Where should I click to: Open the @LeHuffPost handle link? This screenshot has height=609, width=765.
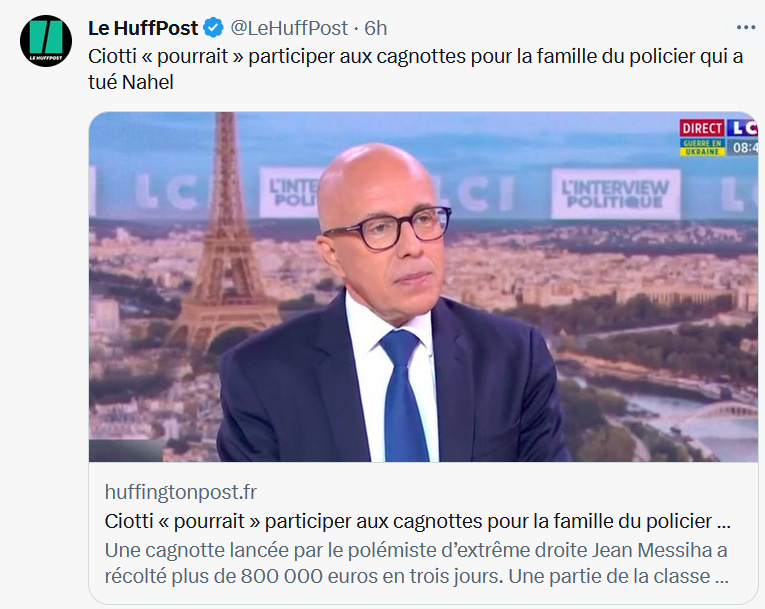point(289,28)
